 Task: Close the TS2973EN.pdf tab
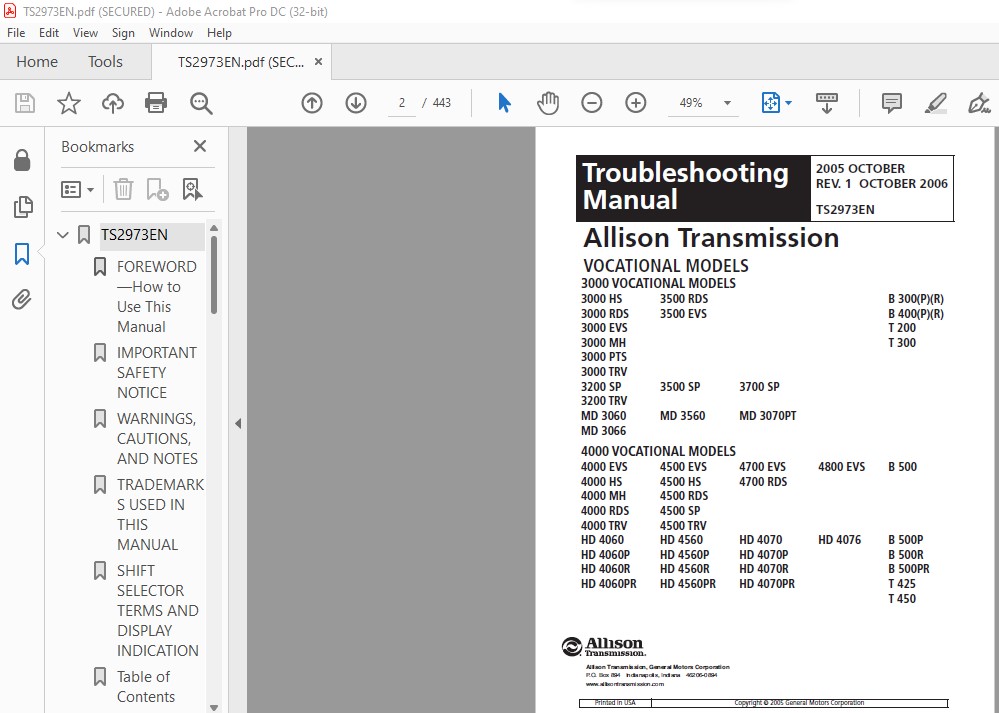tap(319, 62)
